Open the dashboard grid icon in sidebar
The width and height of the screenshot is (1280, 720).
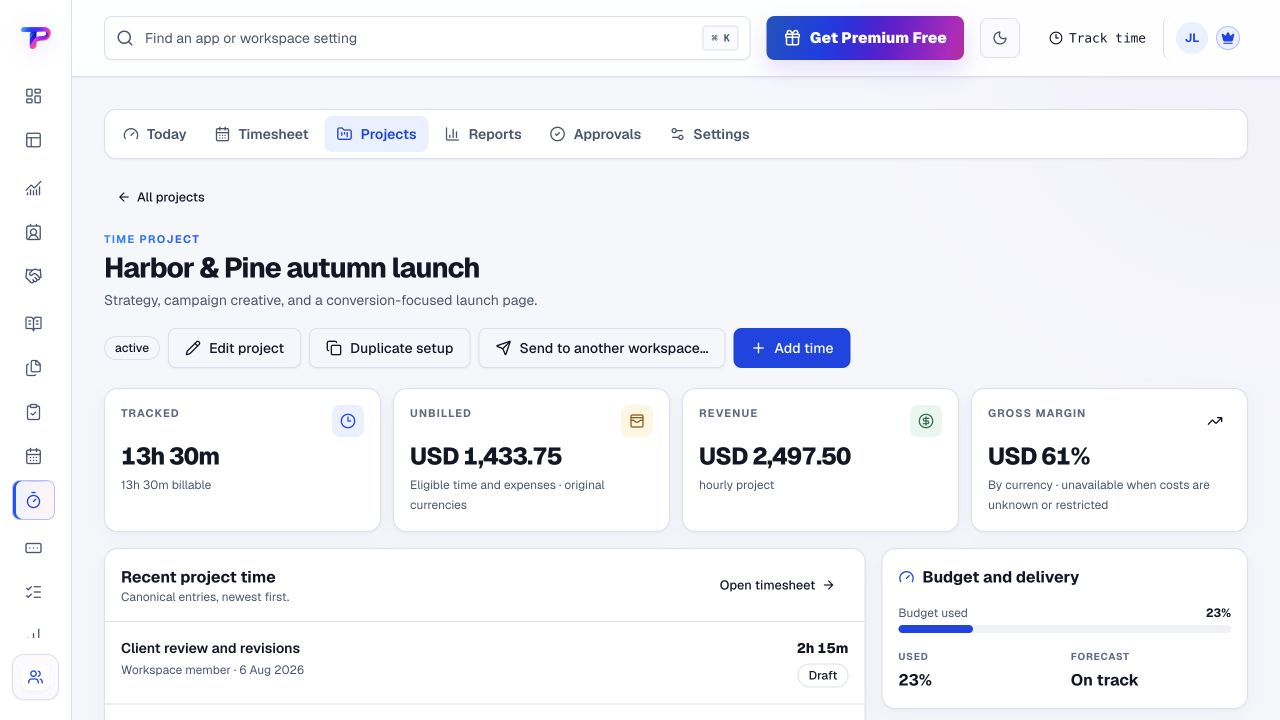point(33,96)
